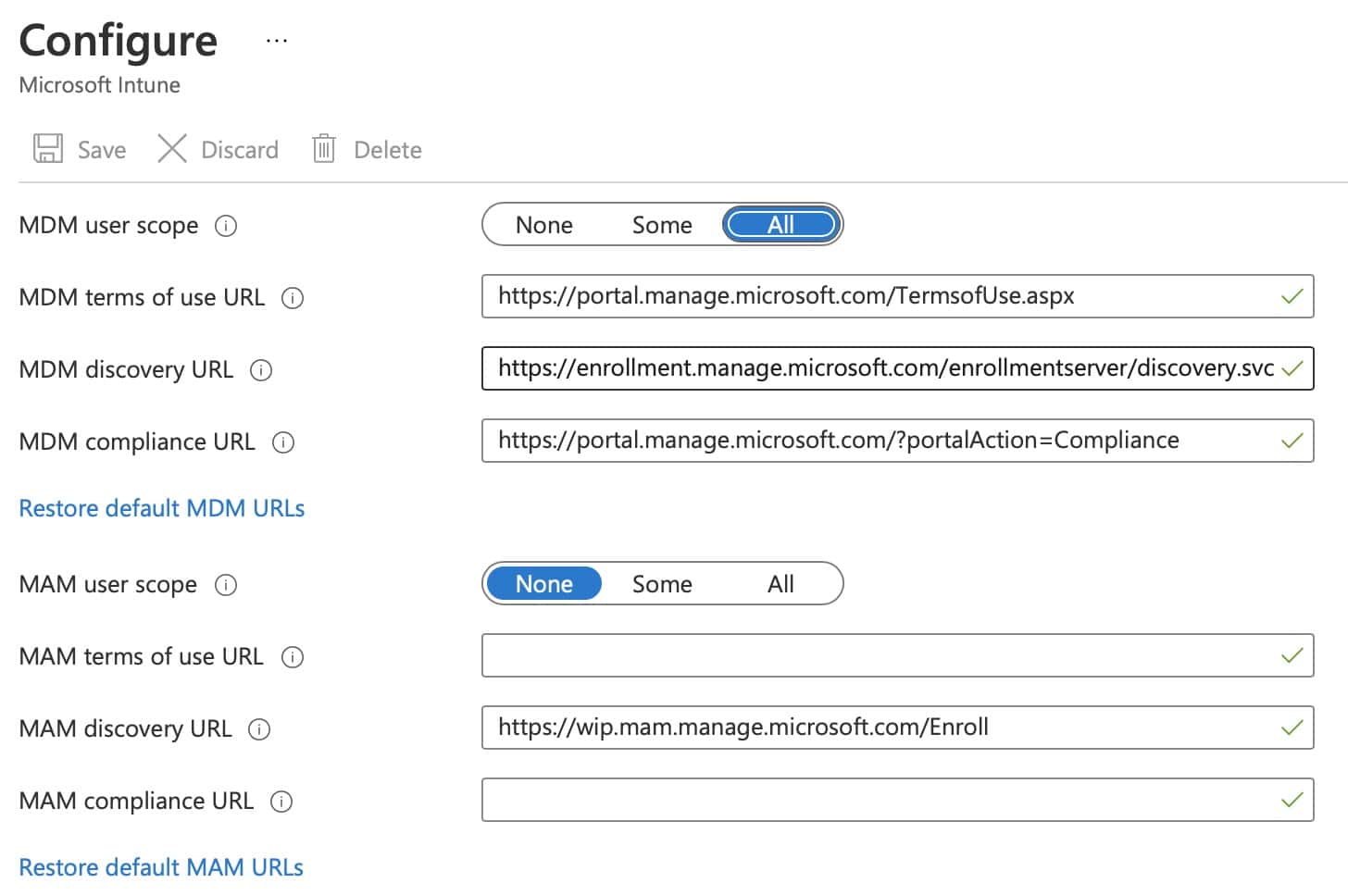Screen dimensions: 1348x896
Task: Click the "MDM discovery URL" label
Action: [126, 370]
